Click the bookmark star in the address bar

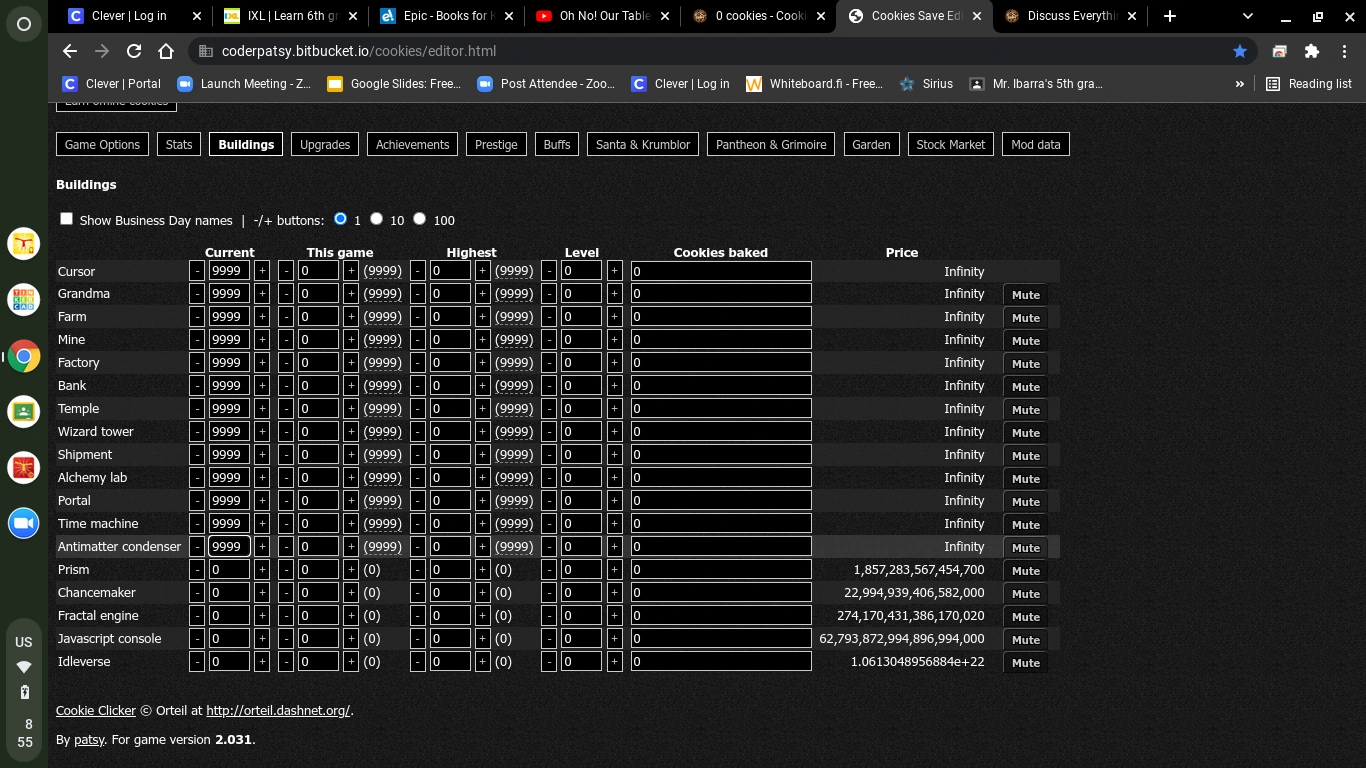tap(1240, 51)
